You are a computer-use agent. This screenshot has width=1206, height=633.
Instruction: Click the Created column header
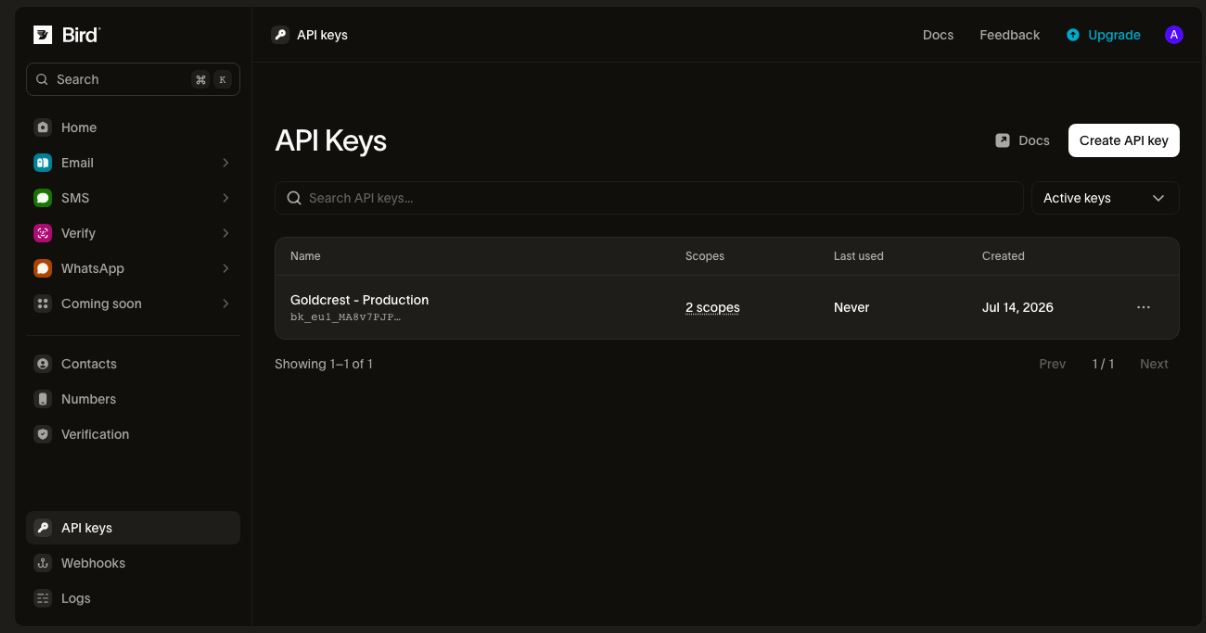(x=1003, y=256)
